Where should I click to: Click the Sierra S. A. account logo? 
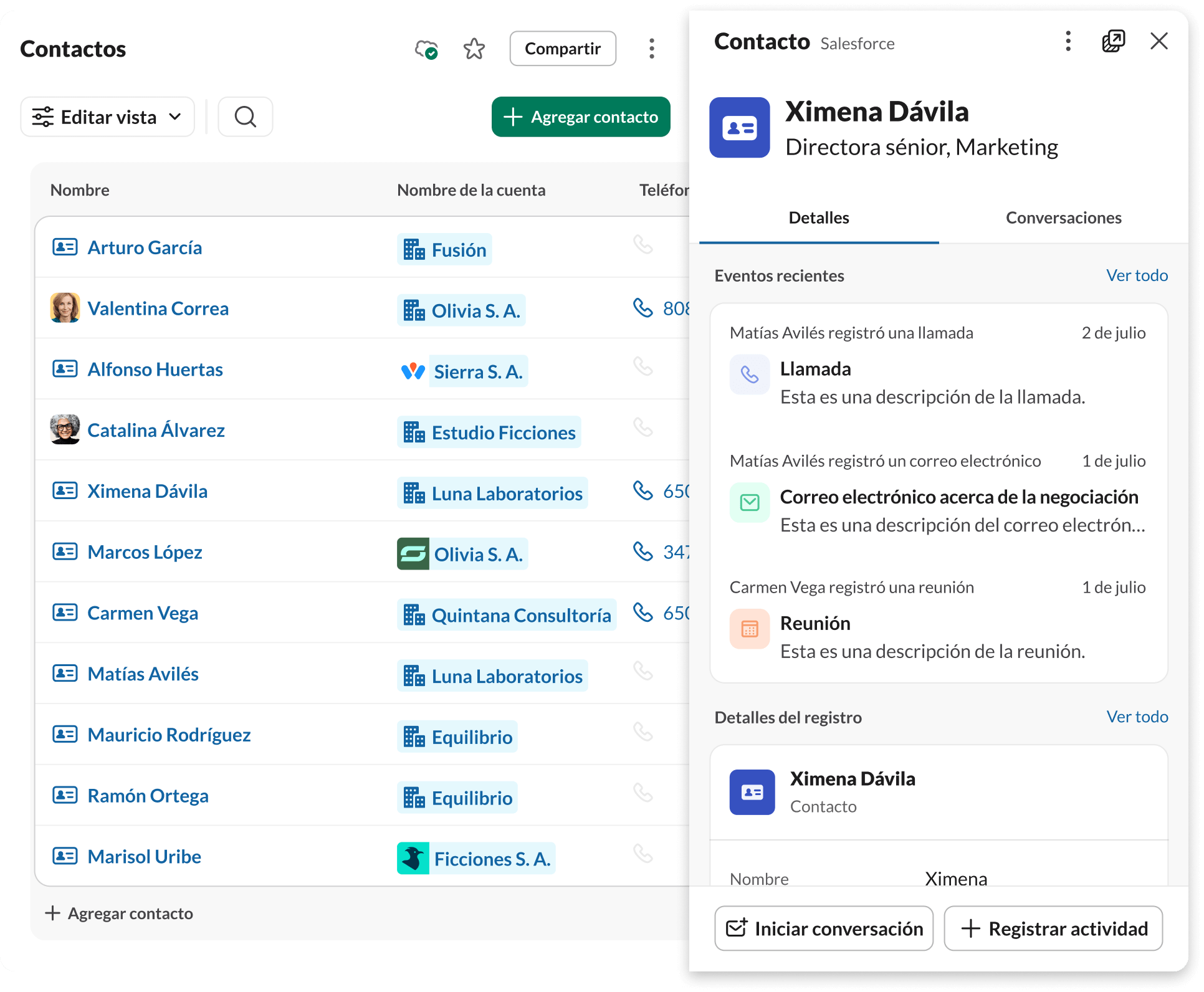tap(413, 371)
